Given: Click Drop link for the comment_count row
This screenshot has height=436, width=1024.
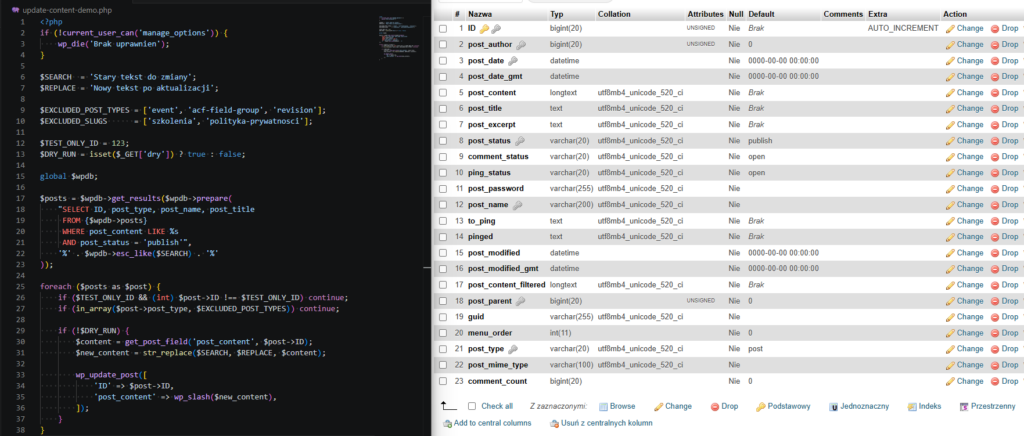Looking at the screenshot, I should coord(1010,381).
